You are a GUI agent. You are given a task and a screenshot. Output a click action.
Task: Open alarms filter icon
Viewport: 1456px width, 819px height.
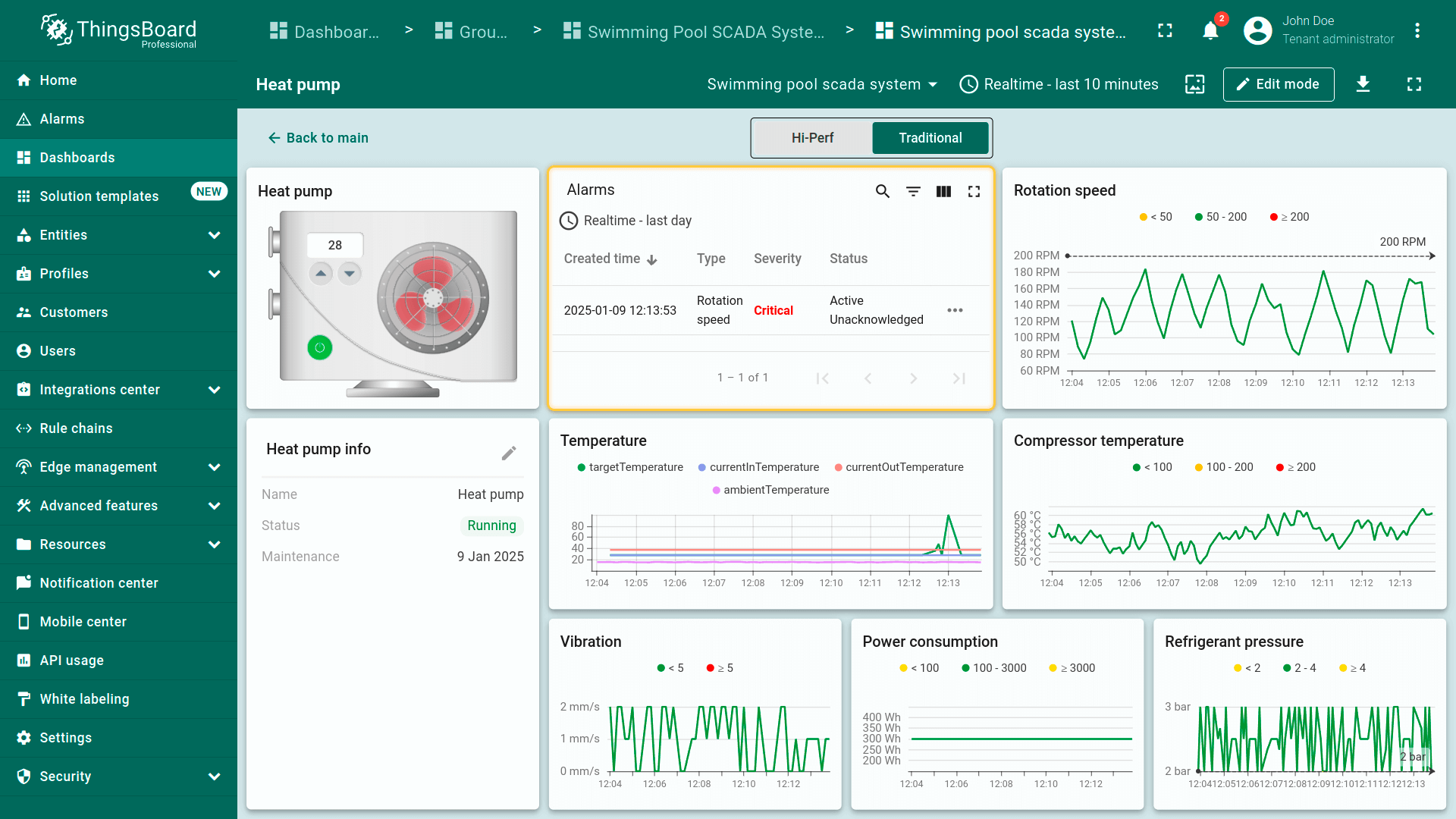[x=913, y=191]
